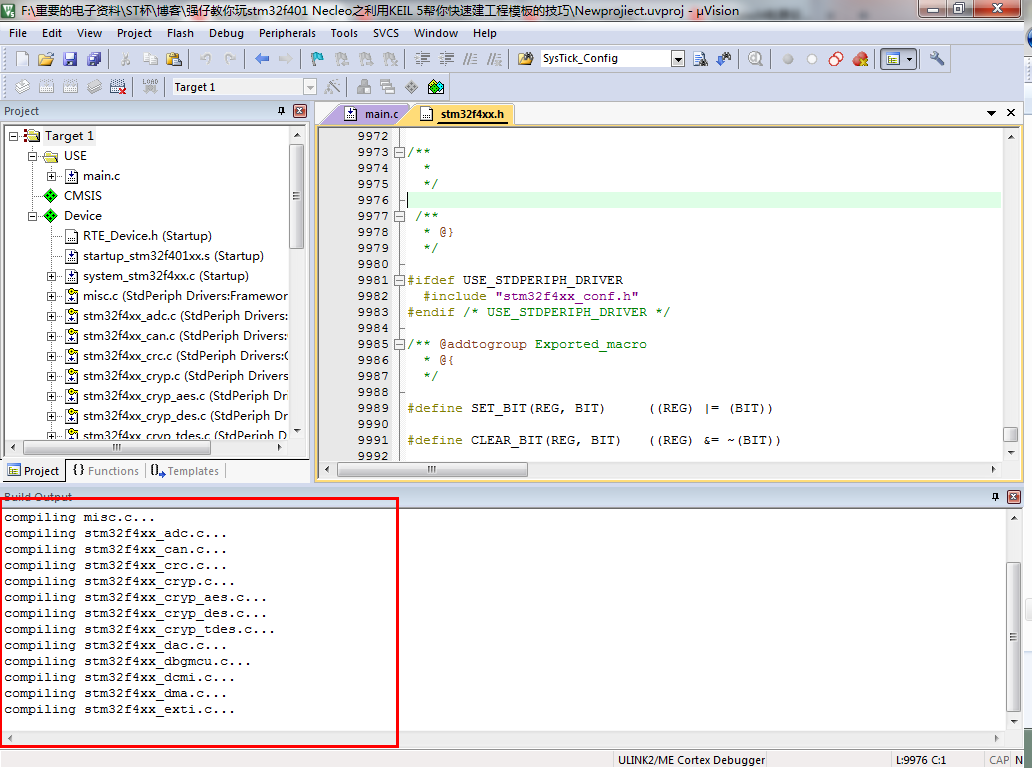Viewport: 1032px width, 768px height.
Task: Switch to the Functions panel tab
Action: [106, 471]
